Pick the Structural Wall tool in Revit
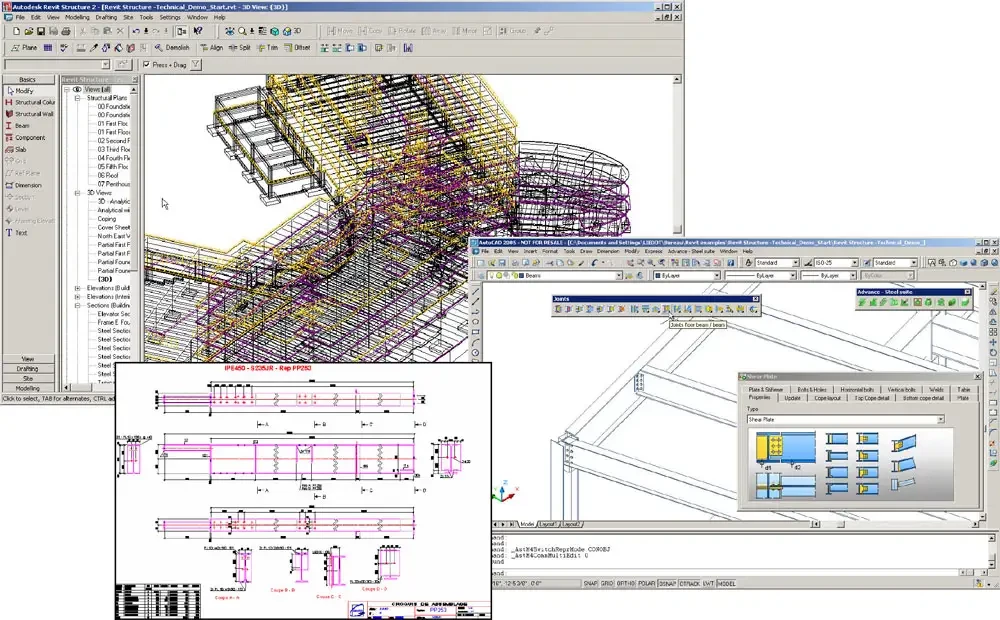The image size is (1000, 620). click(29, 114)
